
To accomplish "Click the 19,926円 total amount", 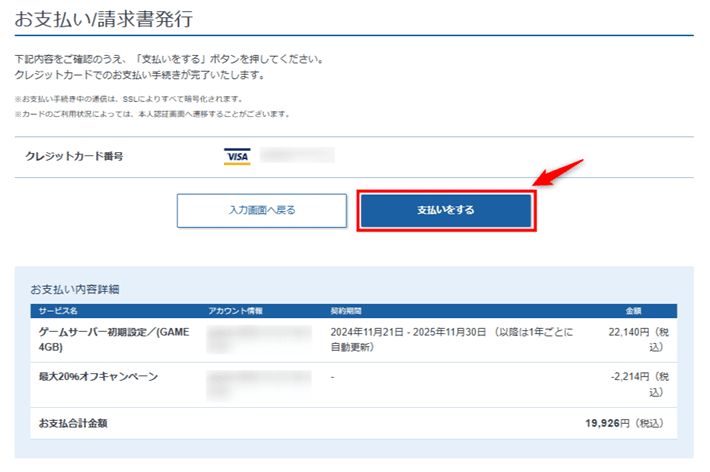I will pyautogui.click(x=624, y=423).
